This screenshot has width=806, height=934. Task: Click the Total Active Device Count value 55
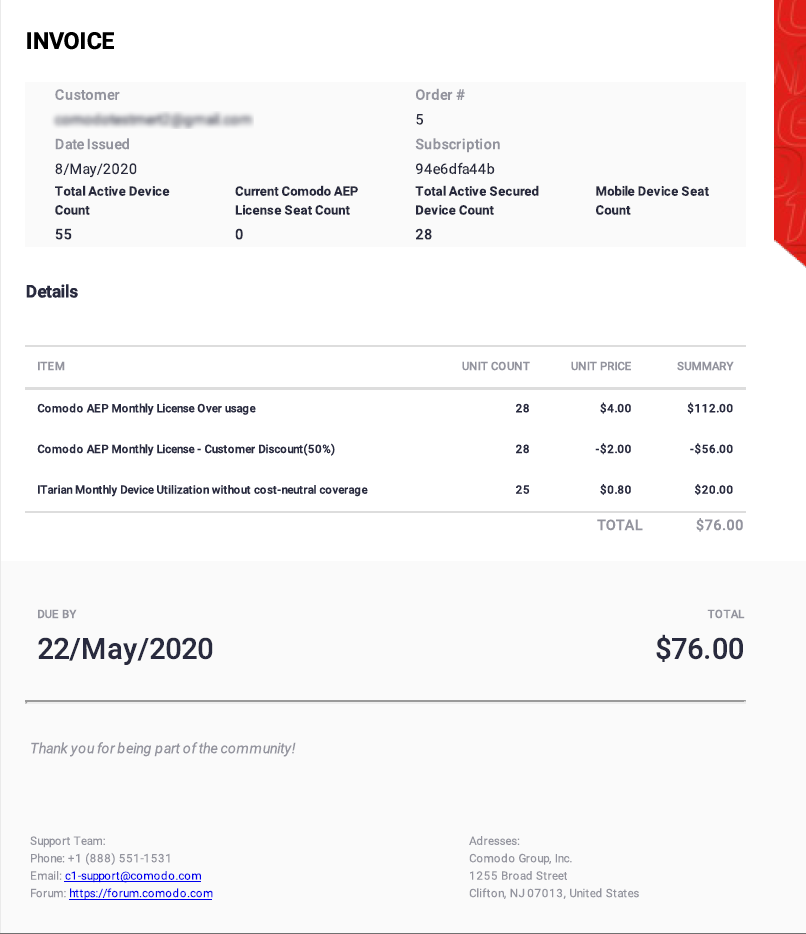tap(63, 235)
